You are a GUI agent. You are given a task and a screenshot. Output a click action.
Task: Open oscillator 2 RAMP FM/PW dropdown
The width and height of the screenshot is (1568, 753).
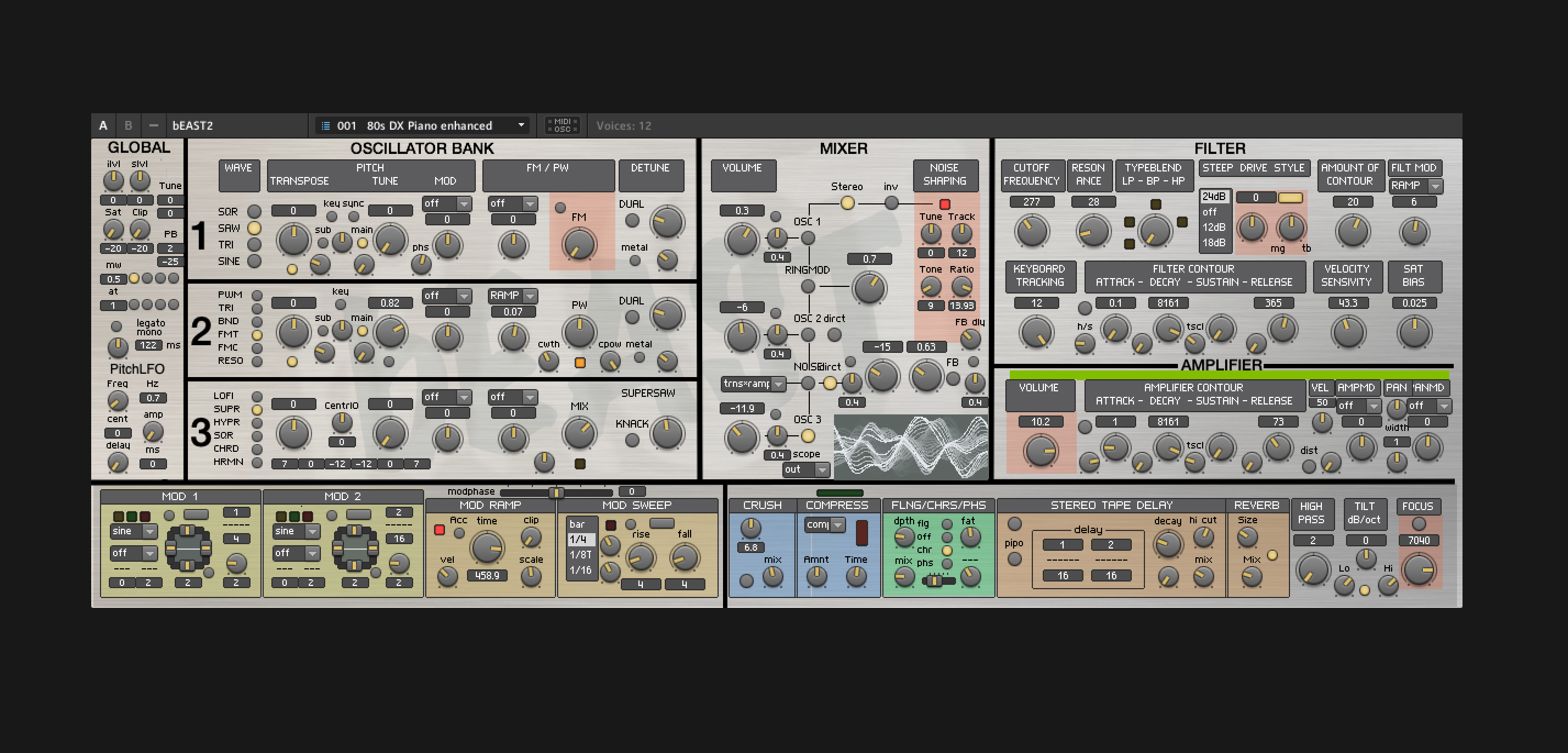[x=513, y=295]
